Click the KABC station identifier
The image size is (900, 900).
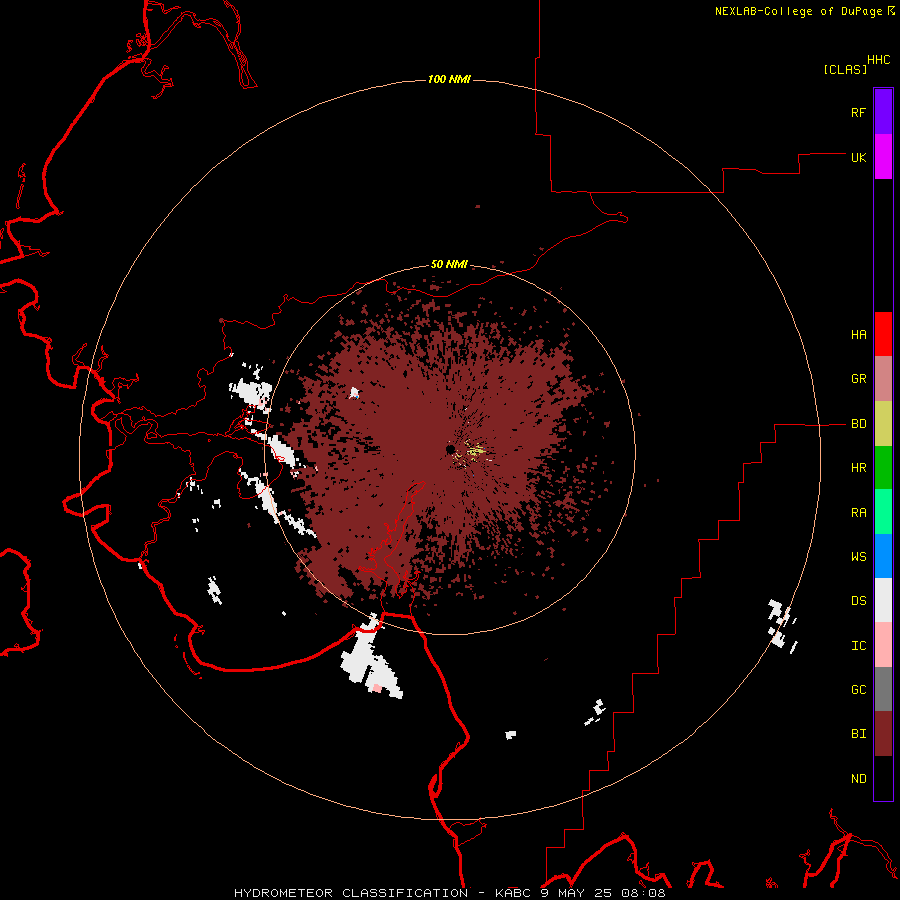(514, 893)
